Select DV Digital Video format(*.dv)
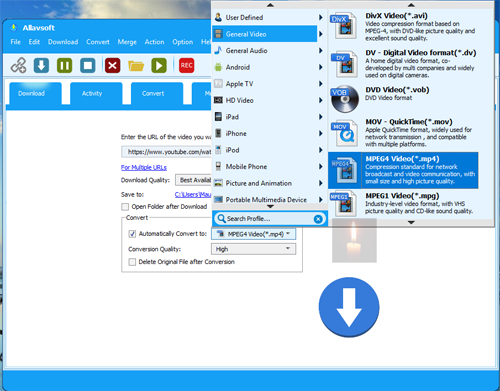500x391 pixels. click(403, 64)
